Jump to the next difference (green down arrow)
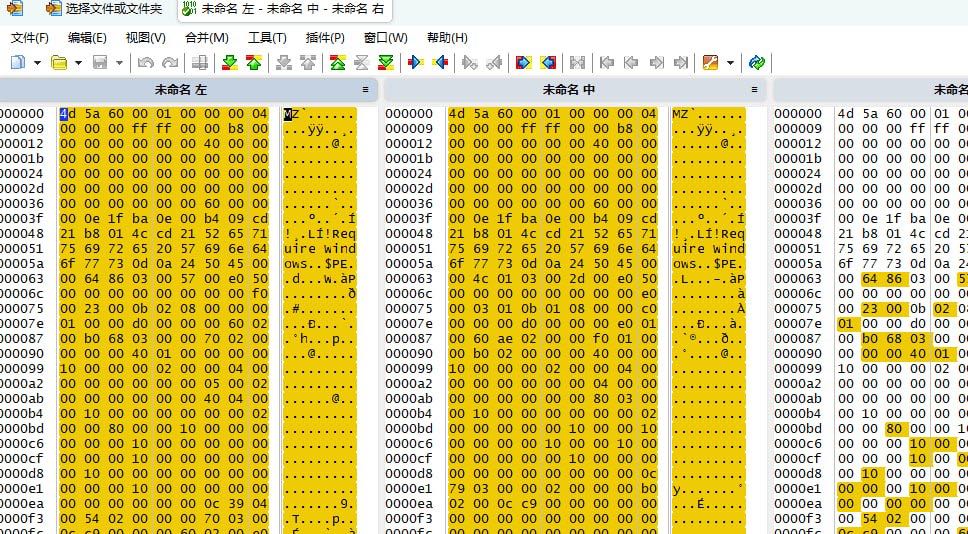 pos(229,63)
